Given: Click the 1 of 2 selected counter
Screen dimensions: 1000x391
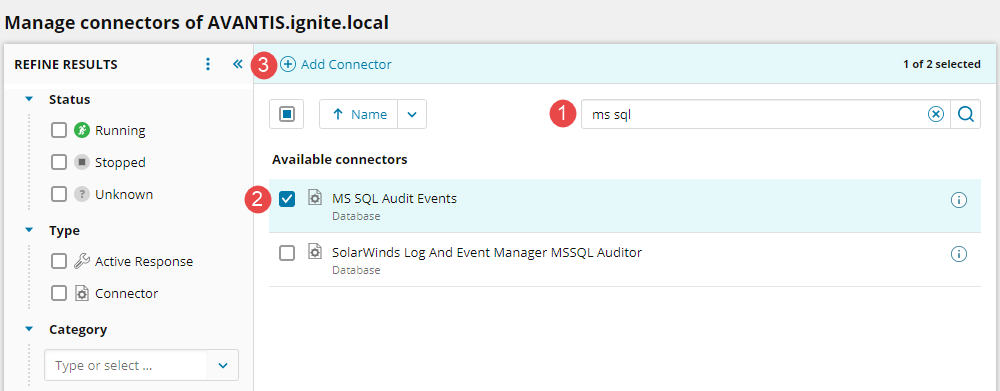Looking at the screenshot, I should click(942, 64).
